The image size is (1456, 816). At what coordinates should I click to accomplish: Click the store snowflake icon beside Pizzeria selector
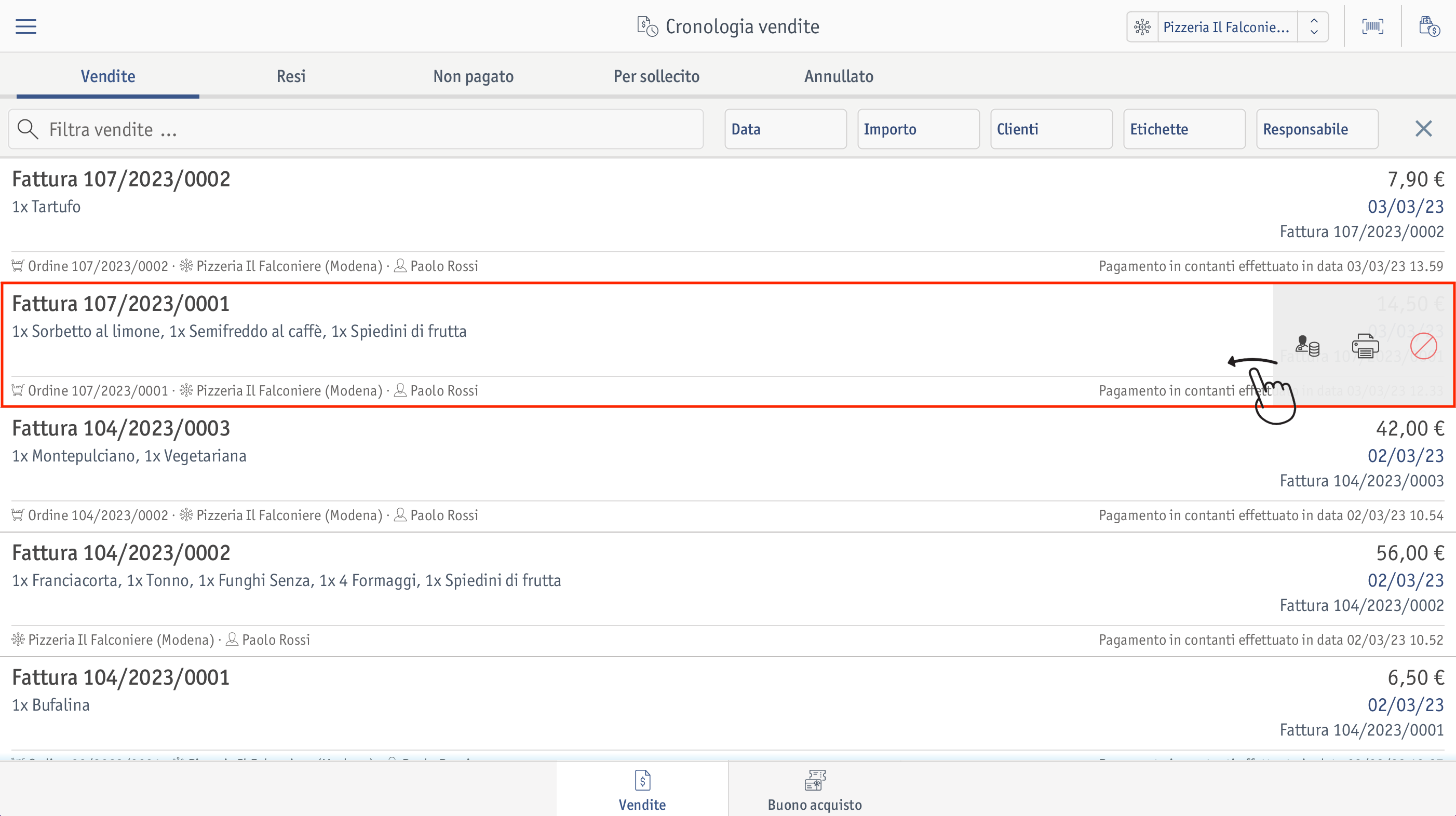1142,27
